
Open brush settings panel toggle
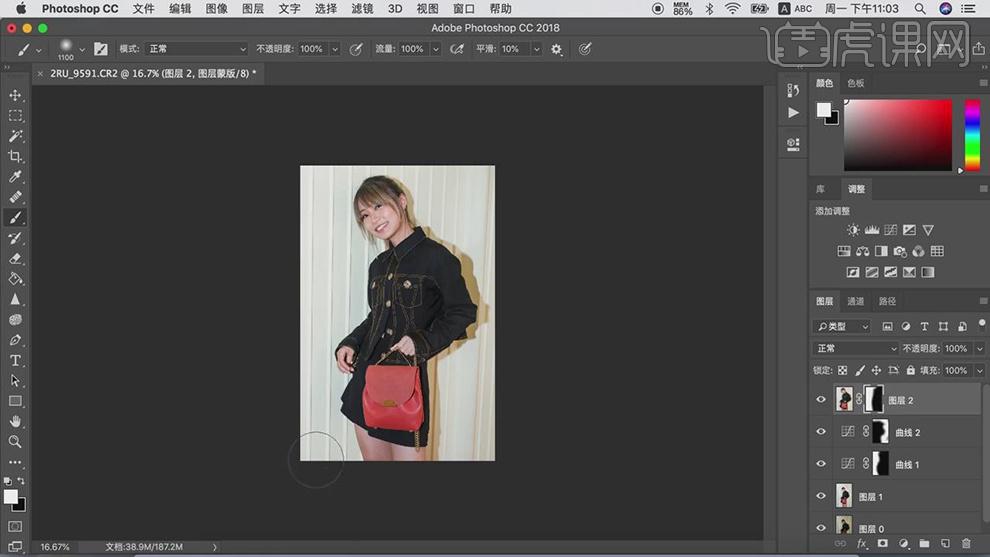[x=100, y=49]
